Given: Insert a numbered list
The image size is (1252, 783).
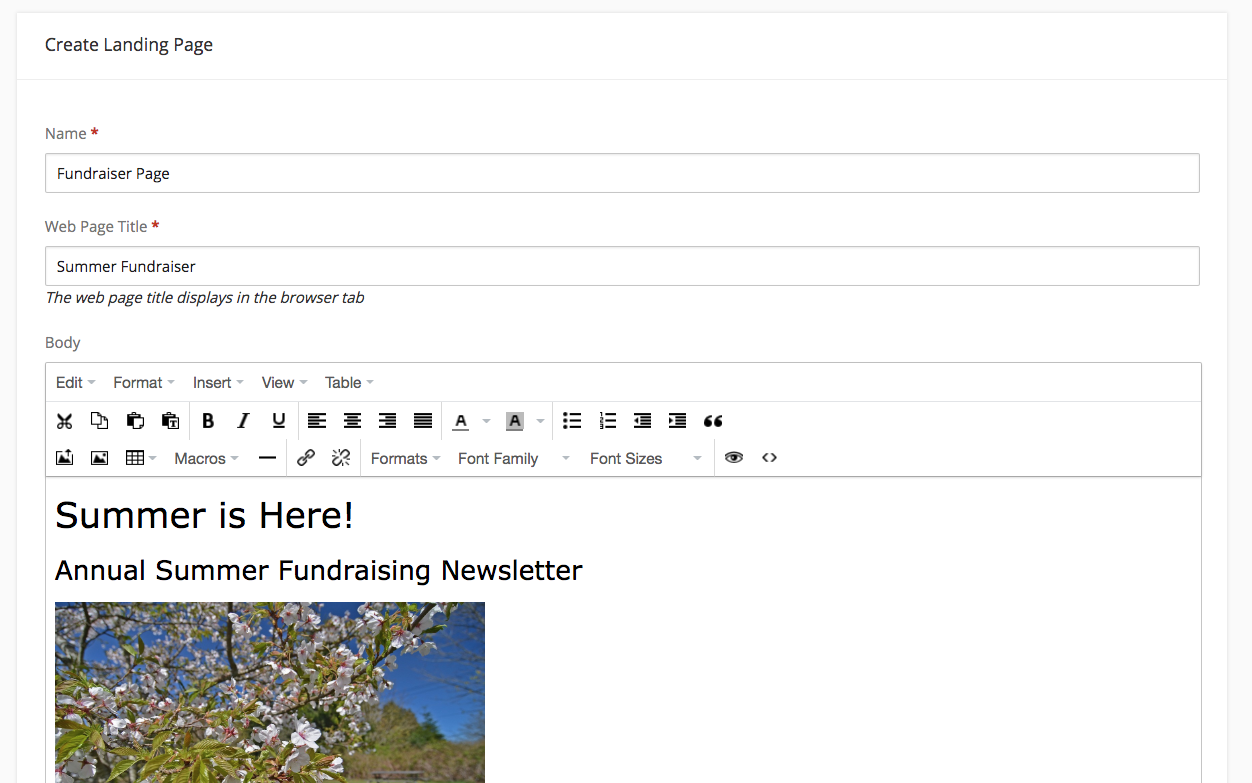Looking at the screenshot, I should (x=607, y=421).
